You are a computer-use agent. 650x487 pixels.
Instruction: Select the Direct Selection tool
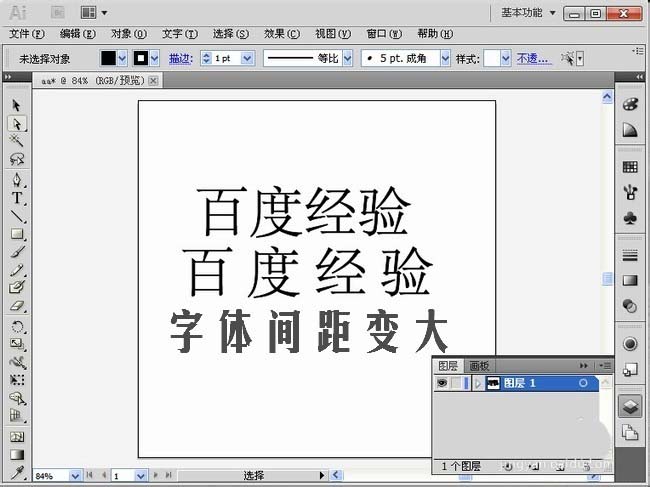[17, 124]
